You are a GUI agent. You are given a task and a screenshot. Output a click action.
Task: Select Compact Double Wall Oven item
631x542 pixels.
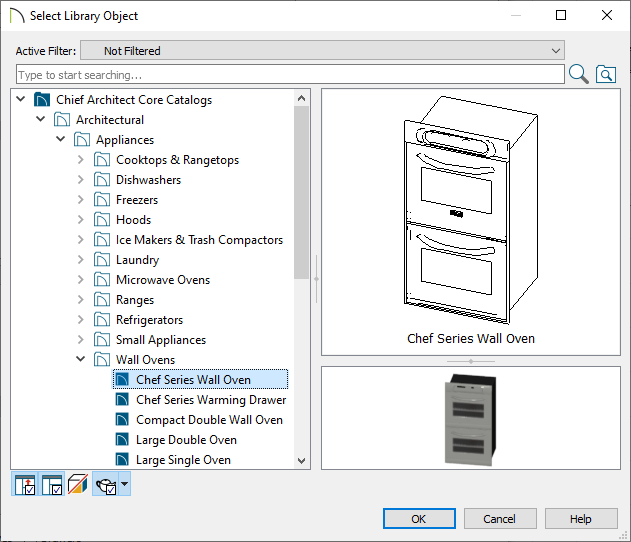[209, 420]
